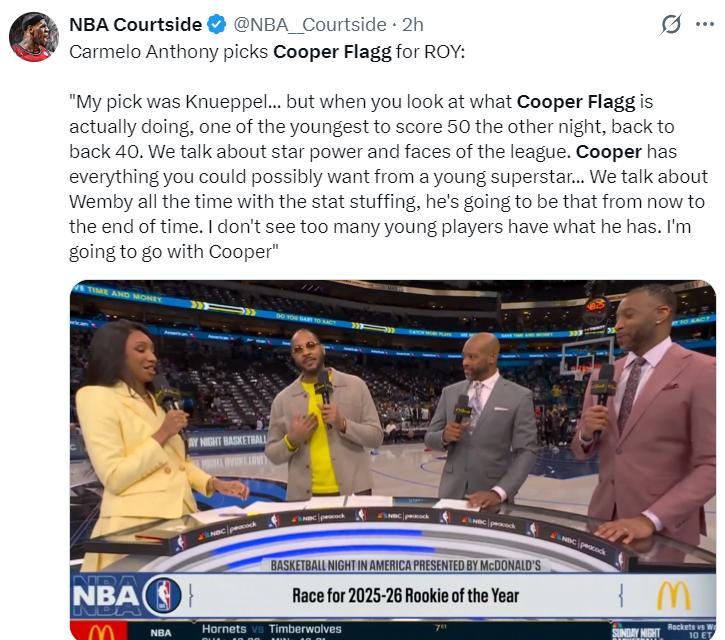
Task: Click the NBA label in bottom ticker
Action: pos(160,633)
